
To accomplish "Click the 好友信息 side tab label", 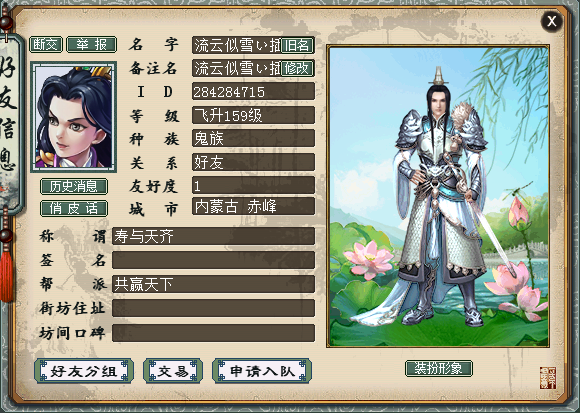I will tap(9, 122).
